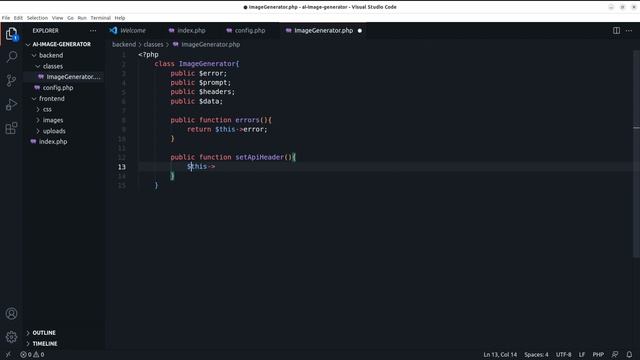640x360 pixels.
Task: Switch to the index.php tab
Action: pyautogui.click(x=191, y=31)
